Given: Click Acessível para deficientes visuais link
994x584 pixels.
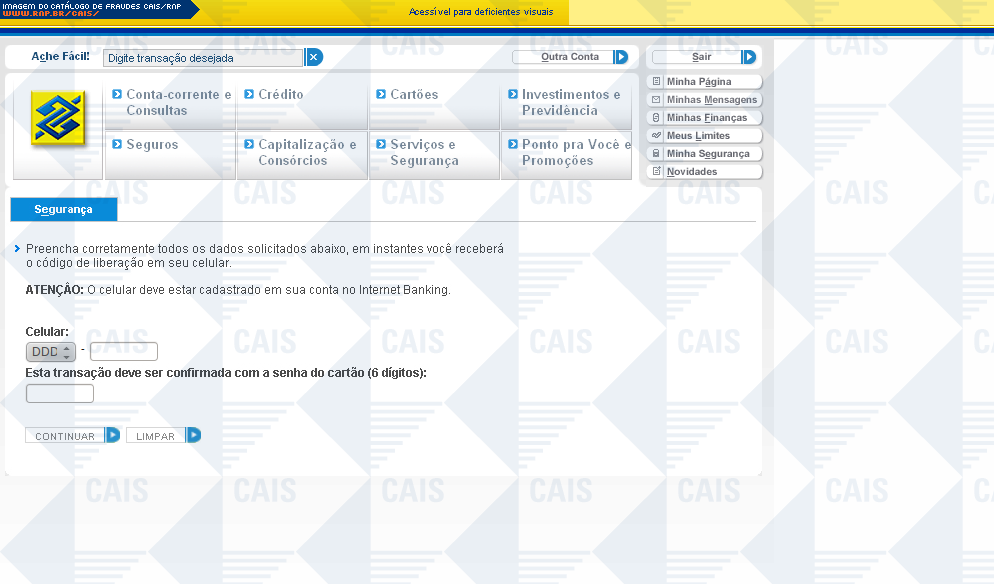Looking at the screenshot, I should 481,13.
